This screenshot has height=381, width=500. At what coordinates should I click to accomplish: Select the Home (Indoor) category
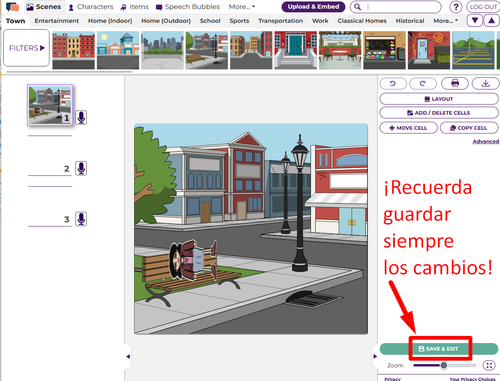(x=110, y=21)
